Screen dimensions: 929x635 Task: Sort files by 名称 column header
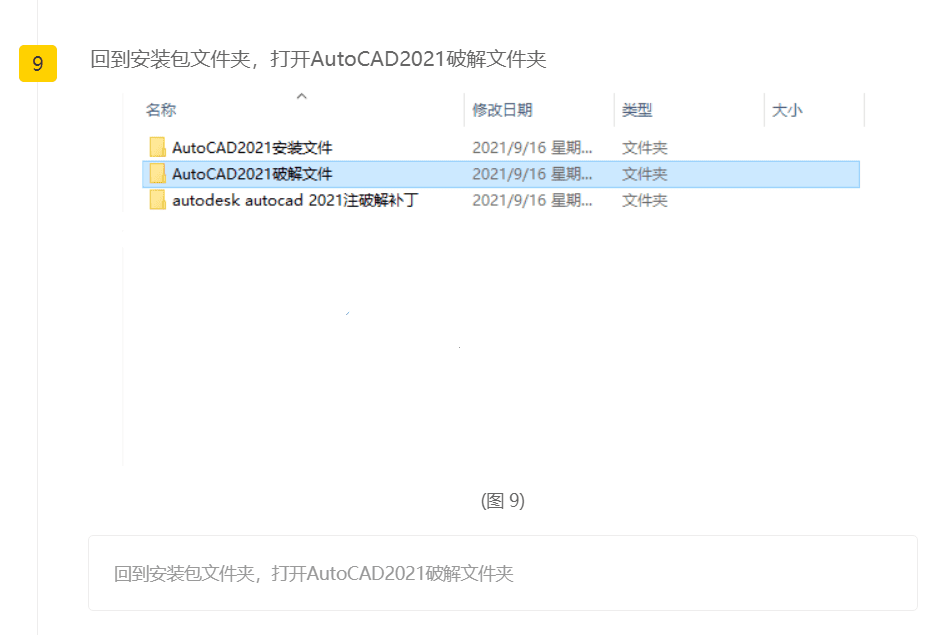(x=161, y=110)
